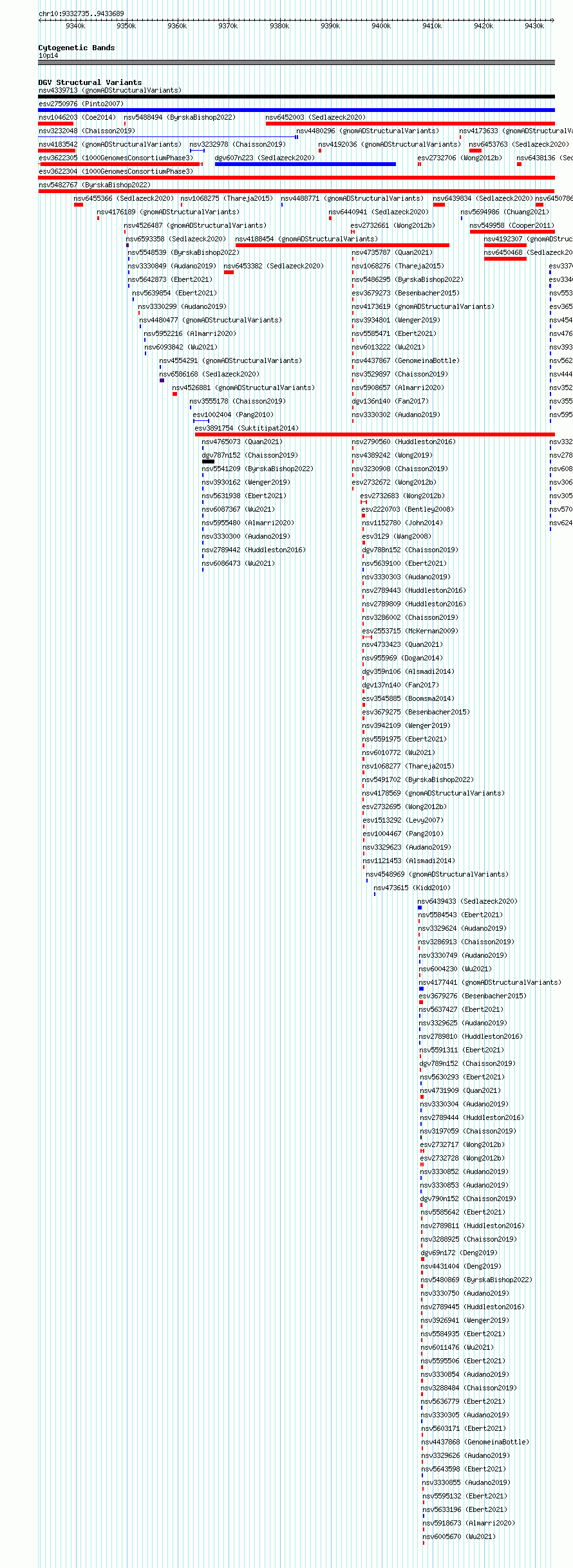The image size is (573, 1568).
Task: Click the blue dgv607n223 variant bar
Action: [305, 164]
